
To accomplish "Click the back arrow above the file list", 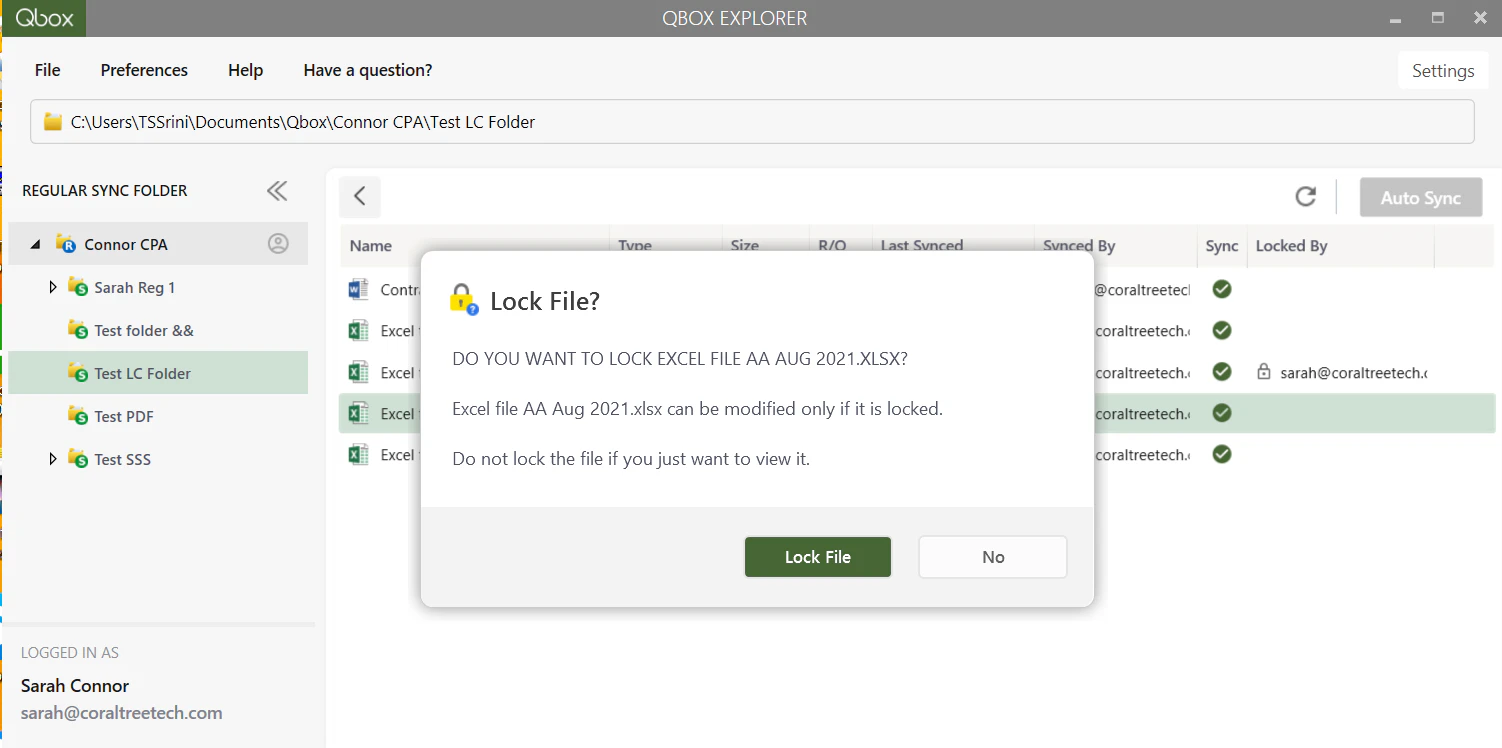I will pyautogui.click(x=359, y=197).
